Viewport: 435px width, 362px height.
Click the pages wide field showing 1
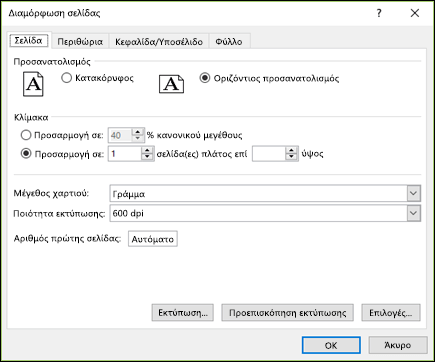125,154
